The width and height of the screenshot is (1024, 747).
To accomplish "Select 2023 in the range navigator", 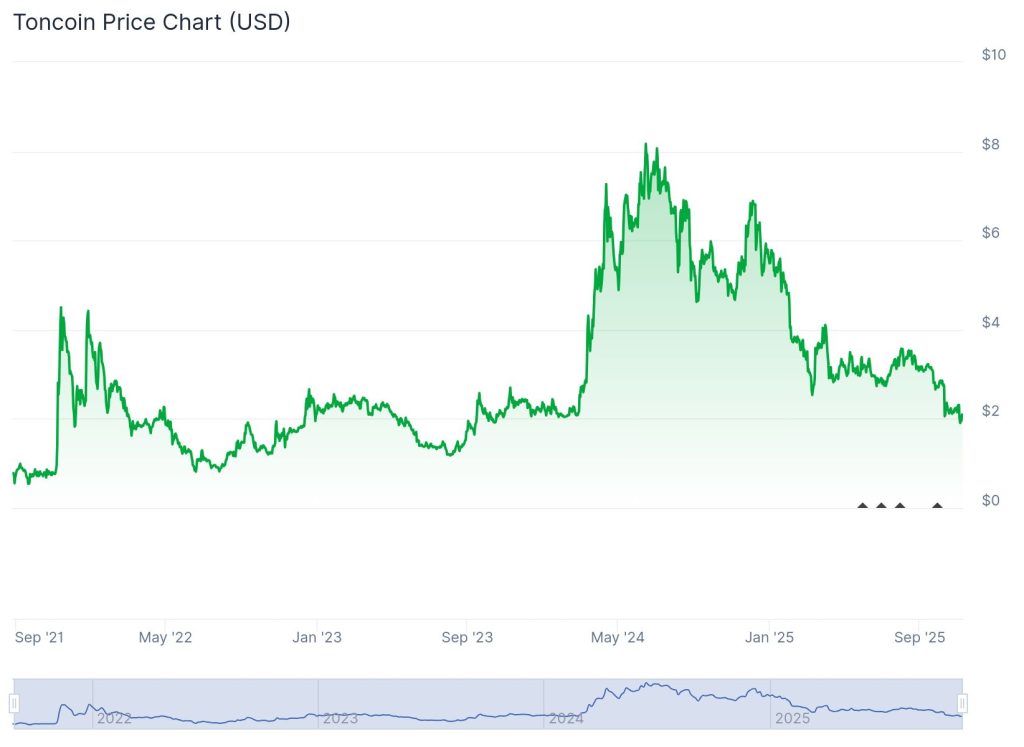I will pyautogui.click(x=340, y=717).
